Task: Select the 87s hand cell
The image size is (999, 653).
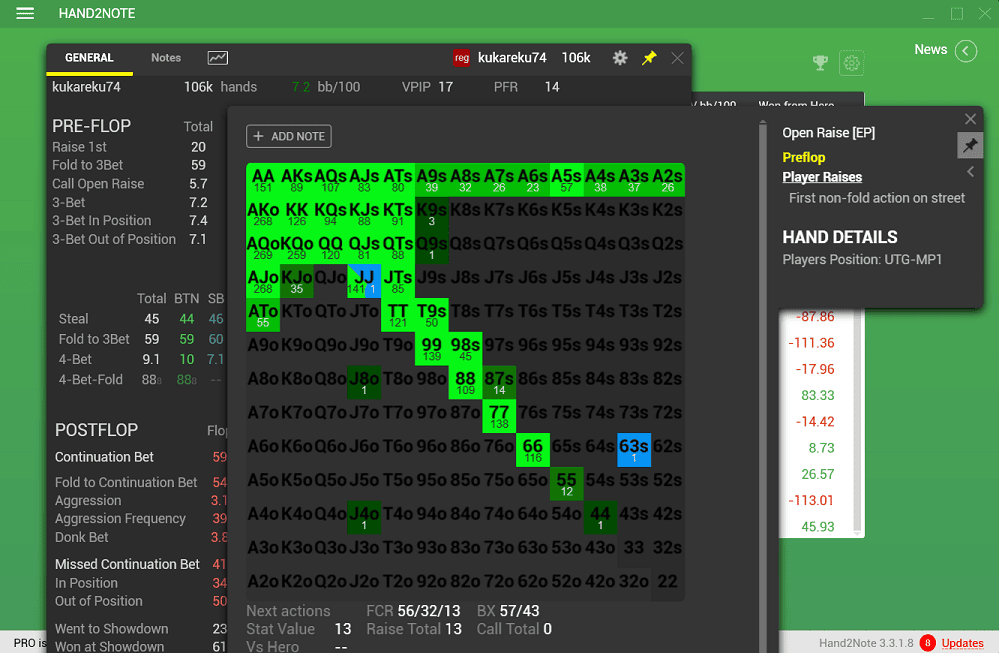Action: [x=499, y=382]
